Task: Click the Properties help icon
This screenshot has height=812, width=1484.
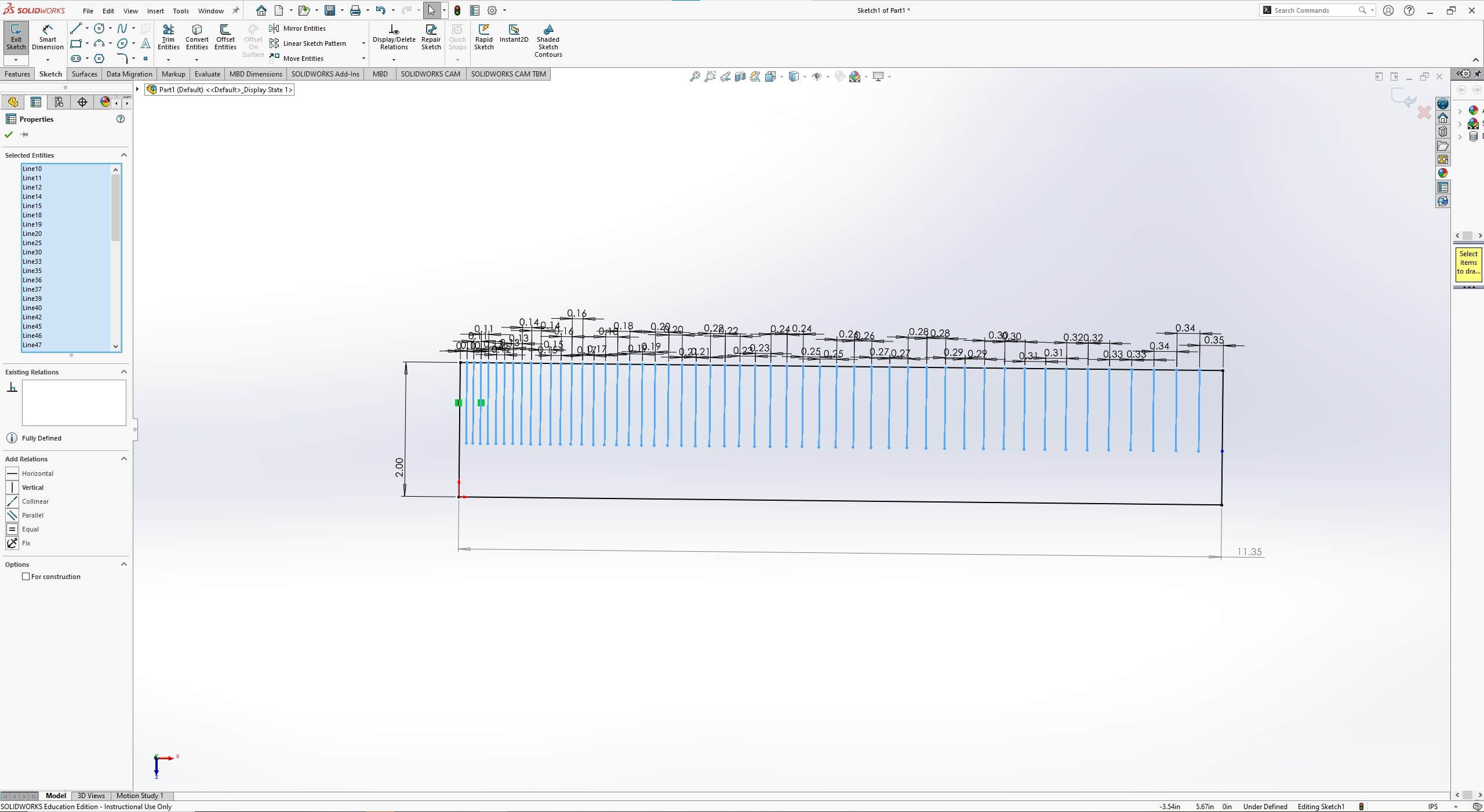Action: coord(121,119)
